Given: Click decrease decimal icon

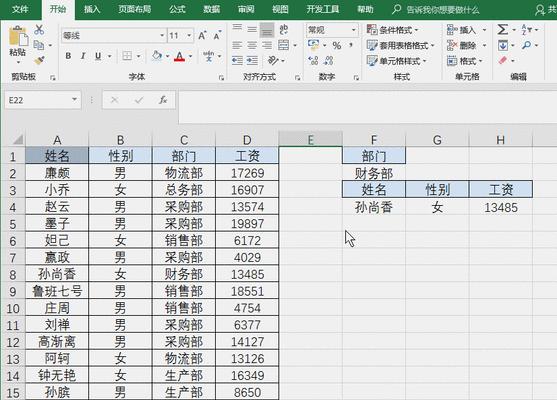Looking at the screenshot, I should pyautogui.click(x=329, y=60).
